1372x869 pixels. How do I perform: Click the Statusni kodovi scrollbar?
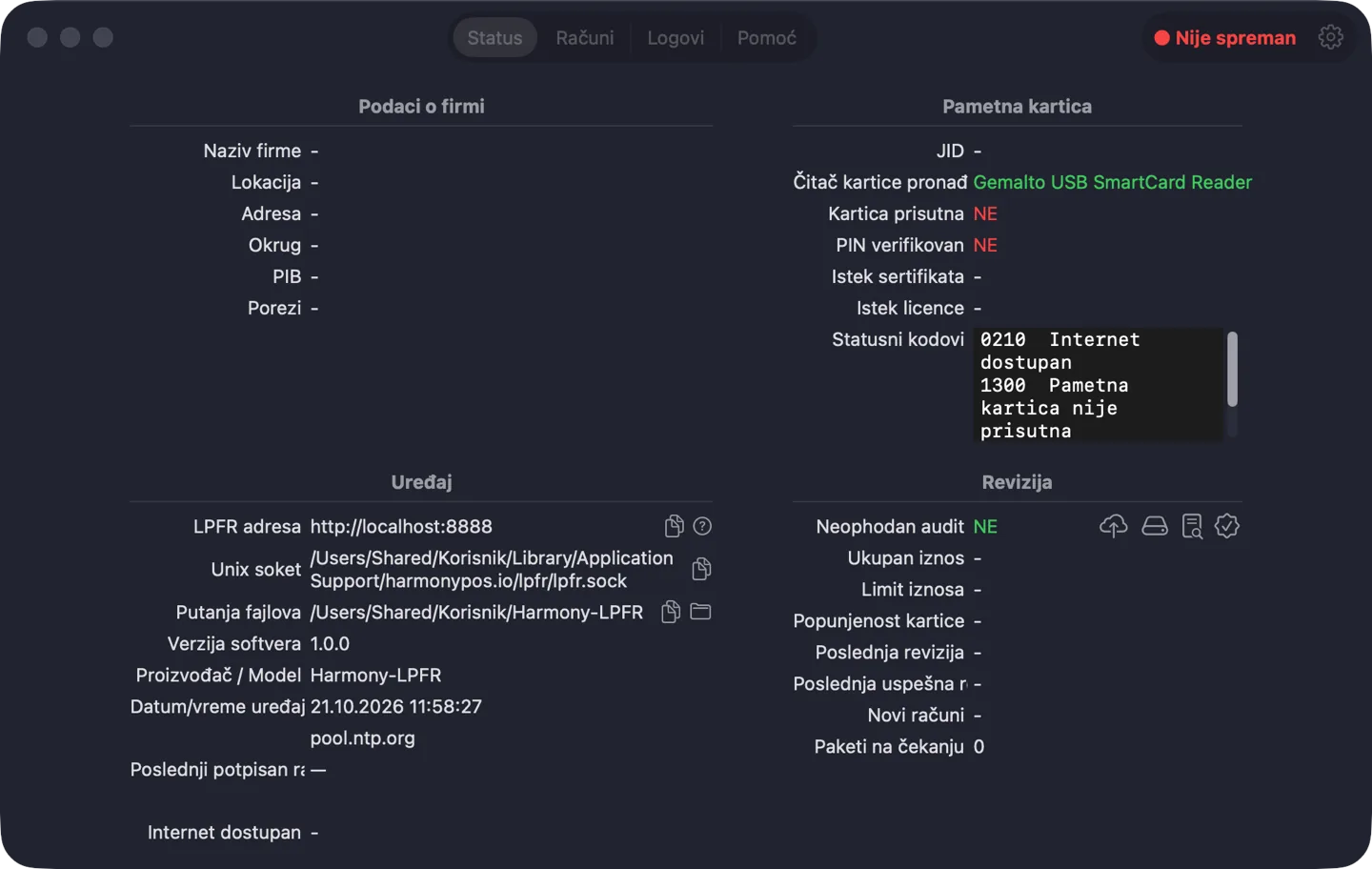coord(1232,369)
